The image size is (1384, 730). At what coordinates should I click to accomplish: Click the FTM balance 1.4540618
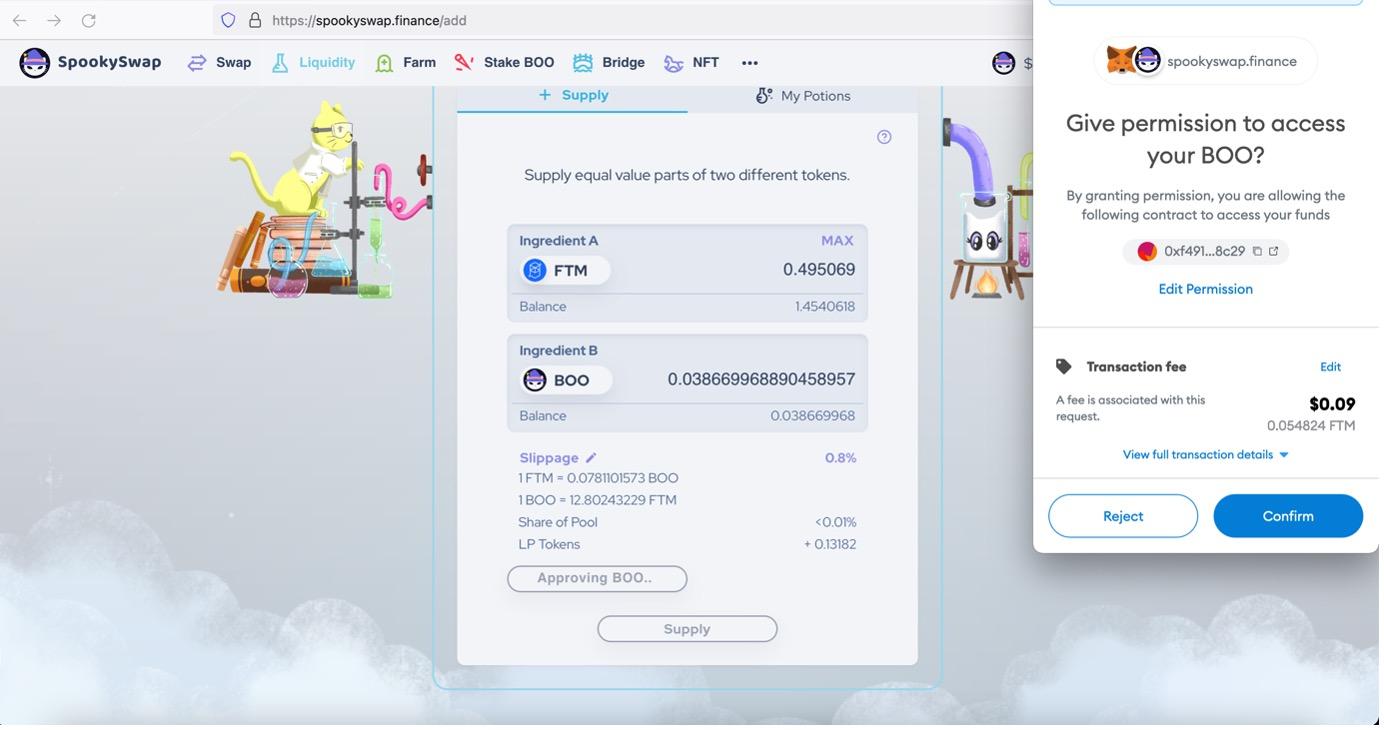825,307
